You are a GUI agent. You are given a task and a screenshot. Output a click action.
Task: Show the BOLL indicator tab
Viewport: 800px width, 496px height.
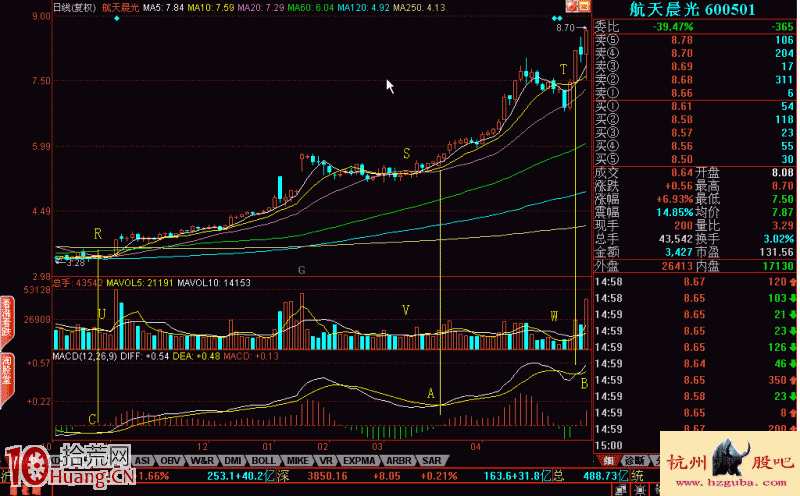263,460
